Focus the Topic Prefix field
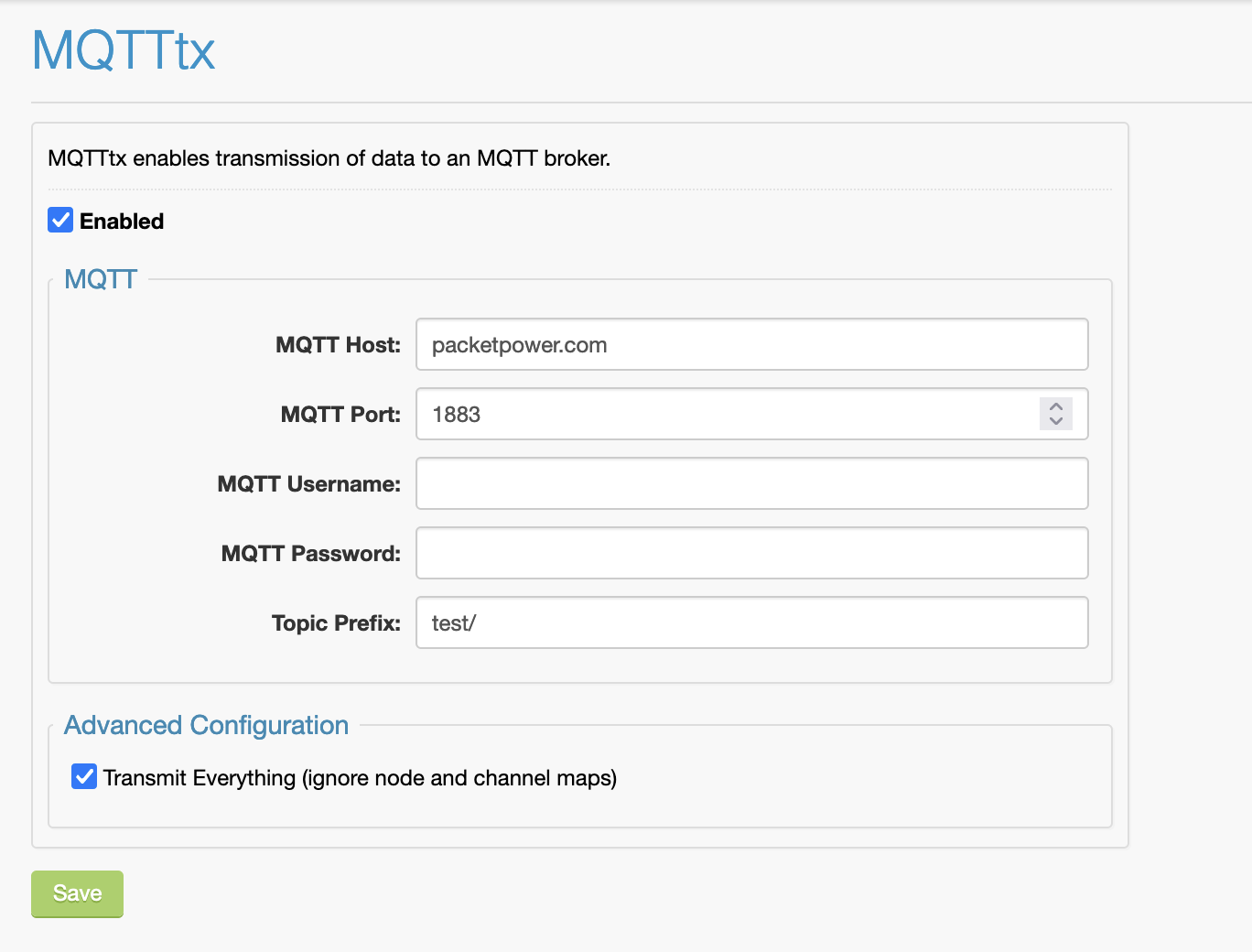This screenshot has height=952, width=1252. 750,623
